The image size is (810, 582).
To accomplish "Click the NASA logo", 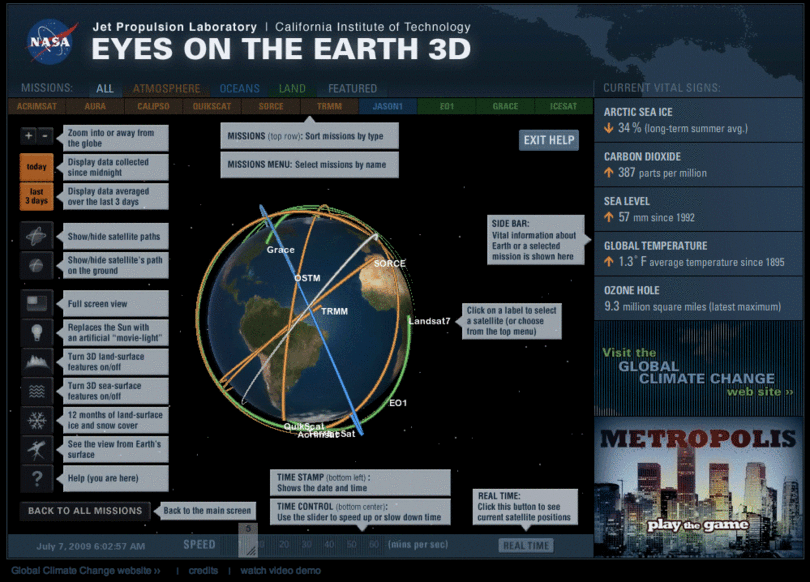I will [x=50, y=41].
